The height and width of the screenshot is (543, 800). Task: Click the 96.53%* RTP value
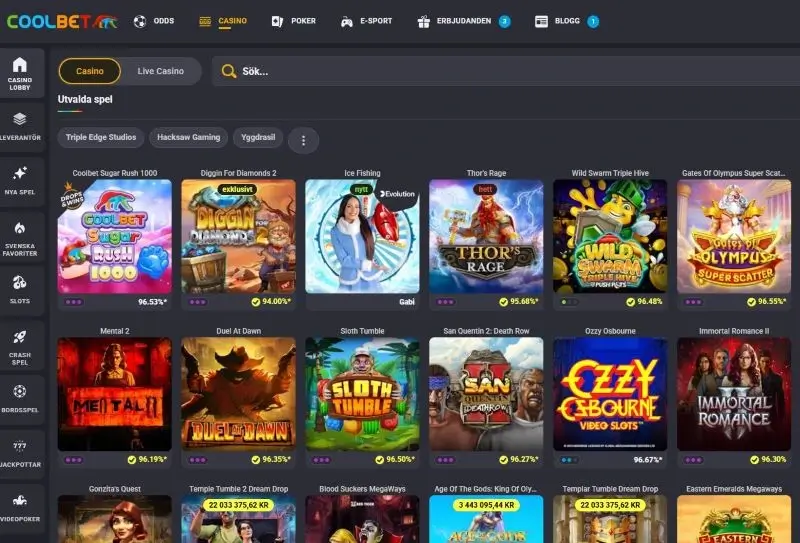point(153,302)
